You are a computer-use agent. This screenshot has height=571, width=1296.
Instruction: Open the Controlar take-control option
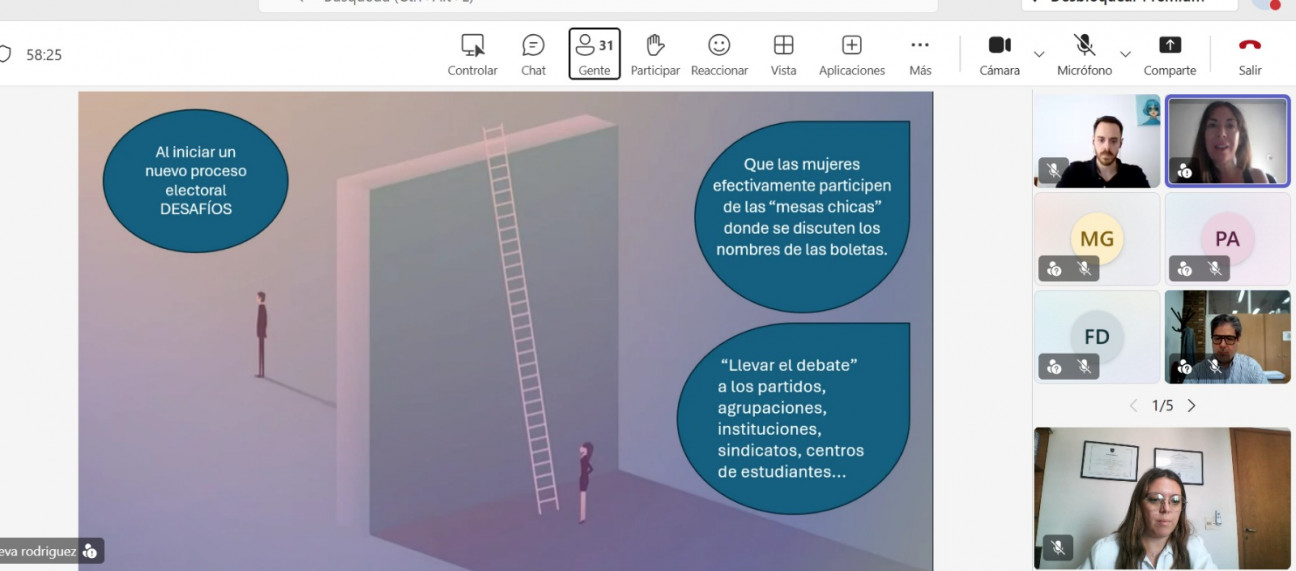(x=472, y=54)
